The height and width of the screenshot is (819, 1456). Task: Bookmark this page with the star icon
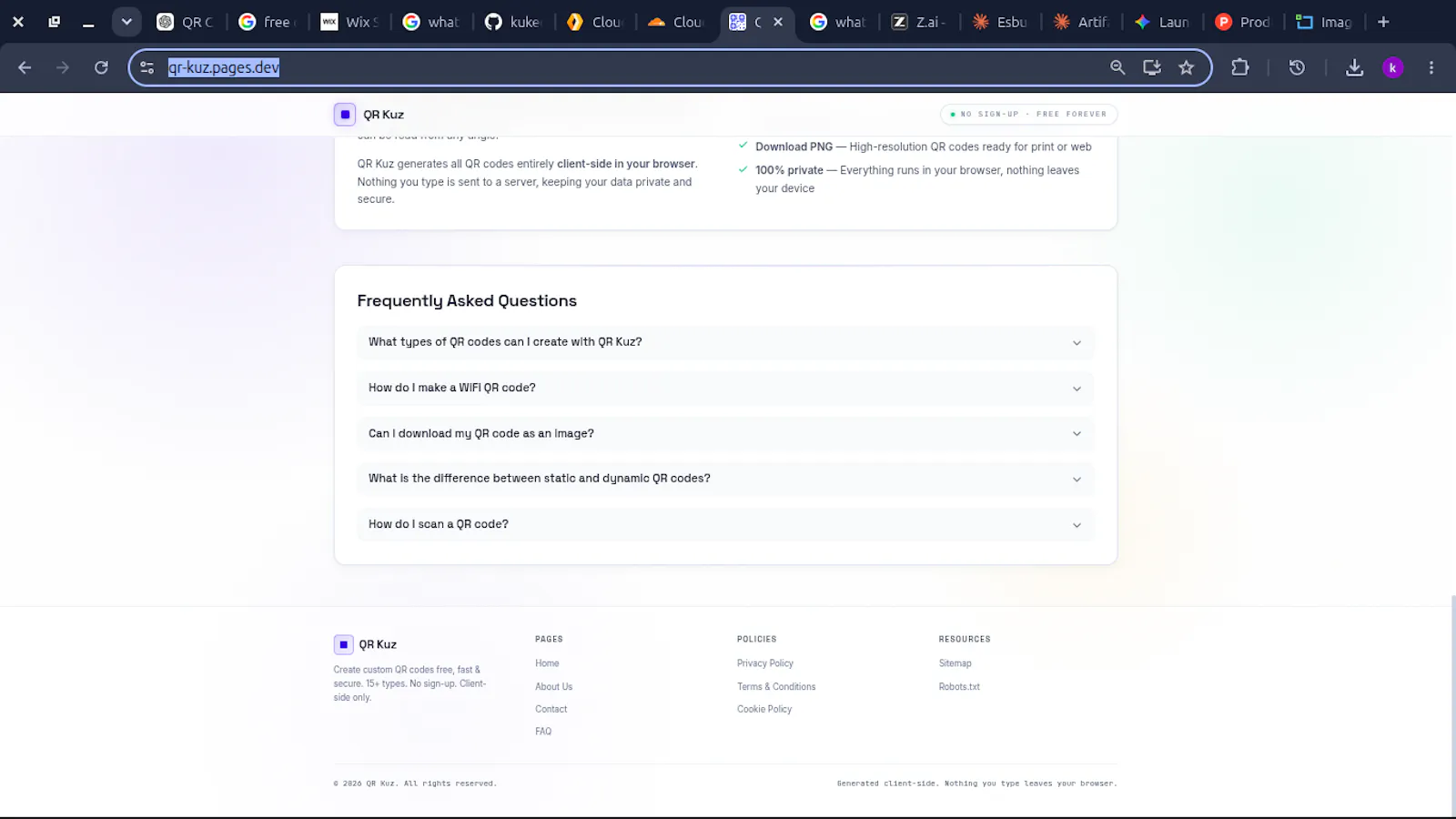(x=1187, y=67)
